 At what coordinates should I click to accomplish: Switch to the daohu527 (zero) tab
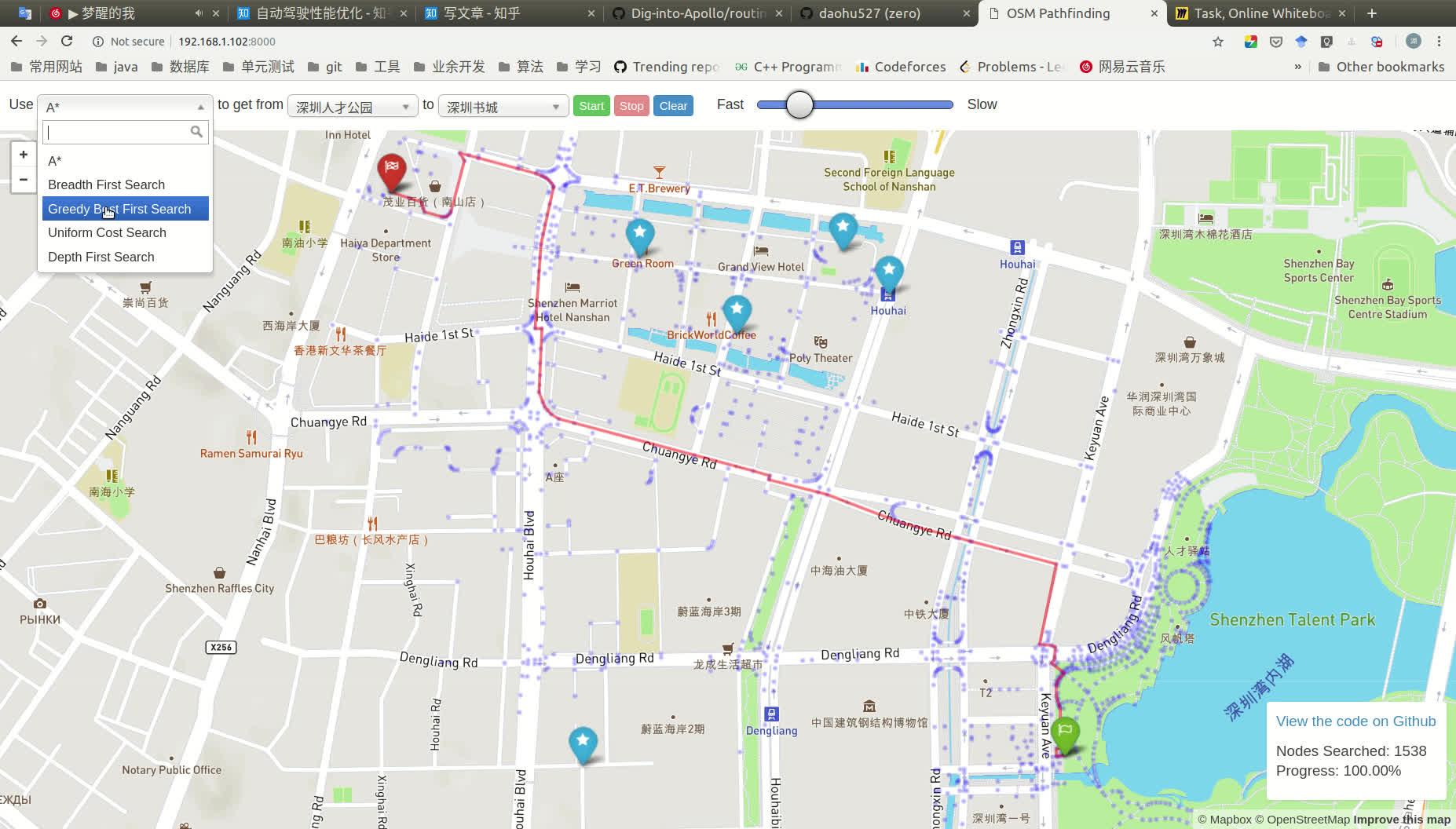pyautogui.click(x=884, y=13)
